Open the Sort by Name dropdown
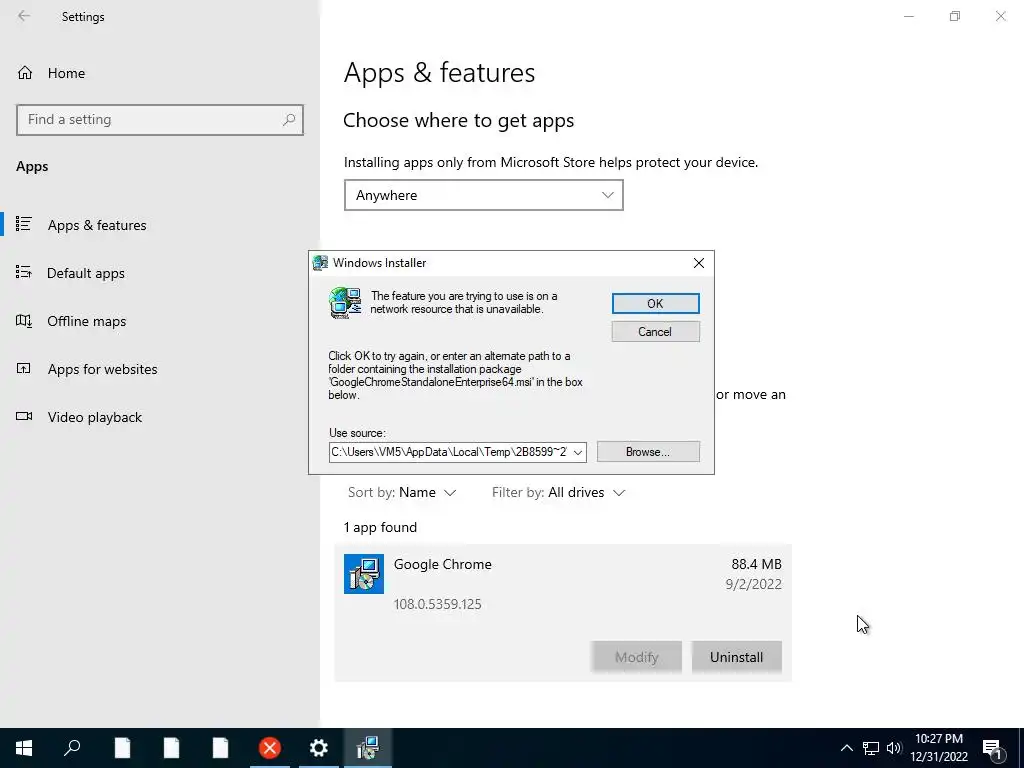 point(402,492)
